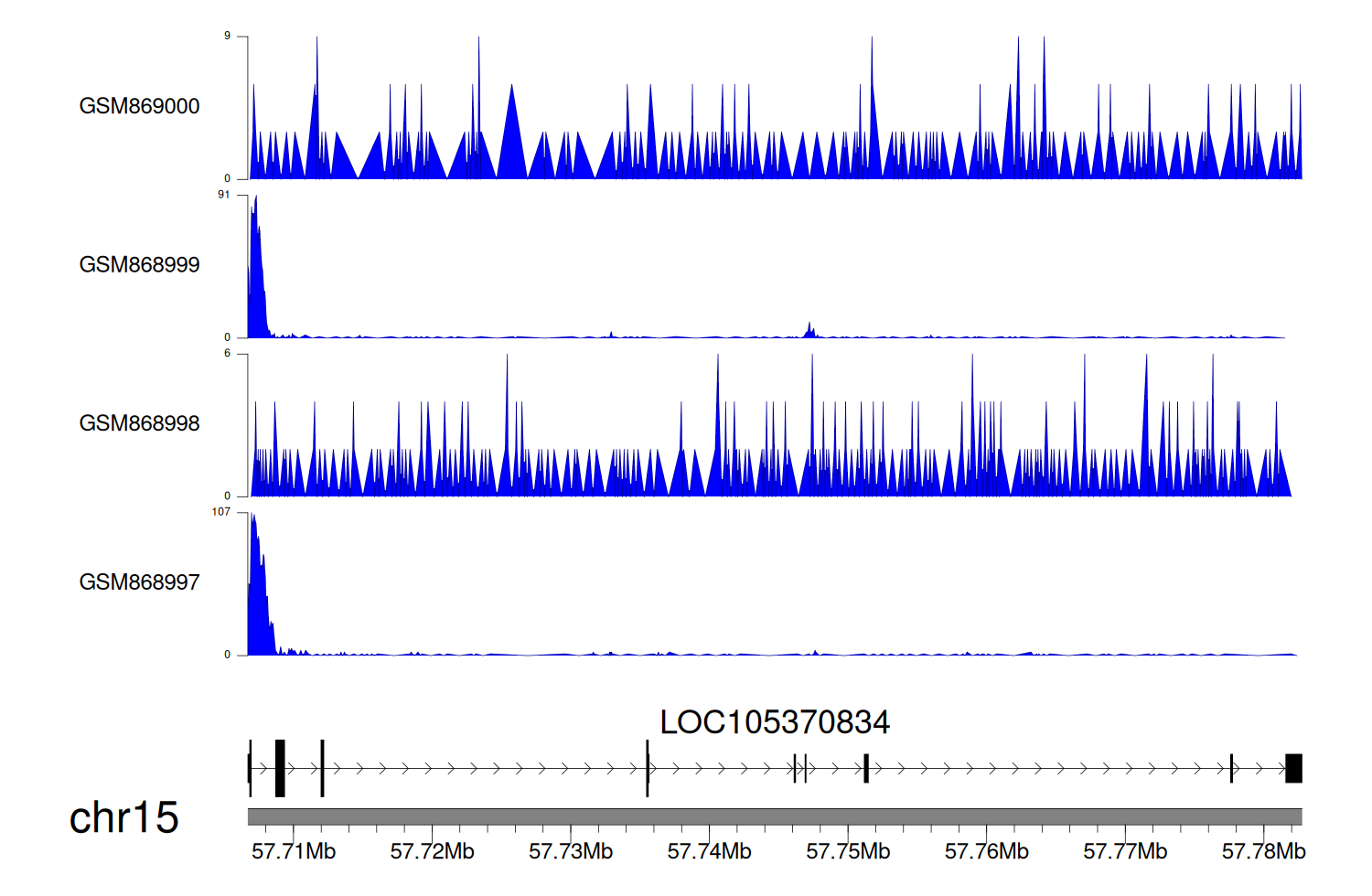Image resolution: width=1372 pixels, height=896 pixels.
Task: Click the 57.71Mb axis tick label
Action: (x=294, y=852)
